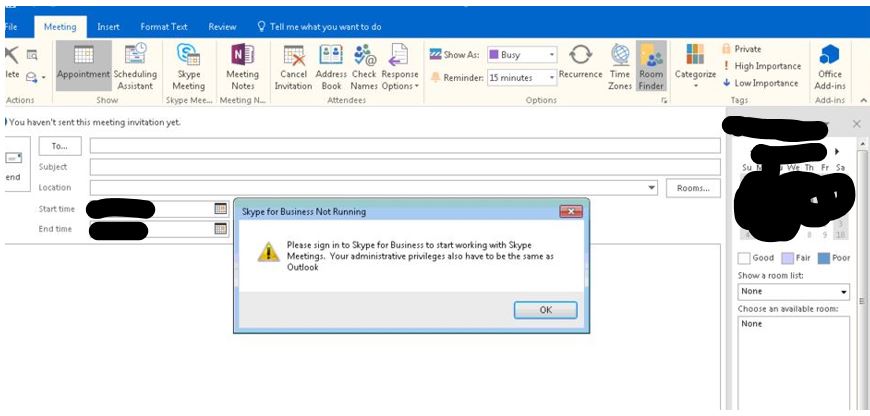Open Response Options menu
The width and height of the screenshot is (870, 416).
[x=399, y=65]
